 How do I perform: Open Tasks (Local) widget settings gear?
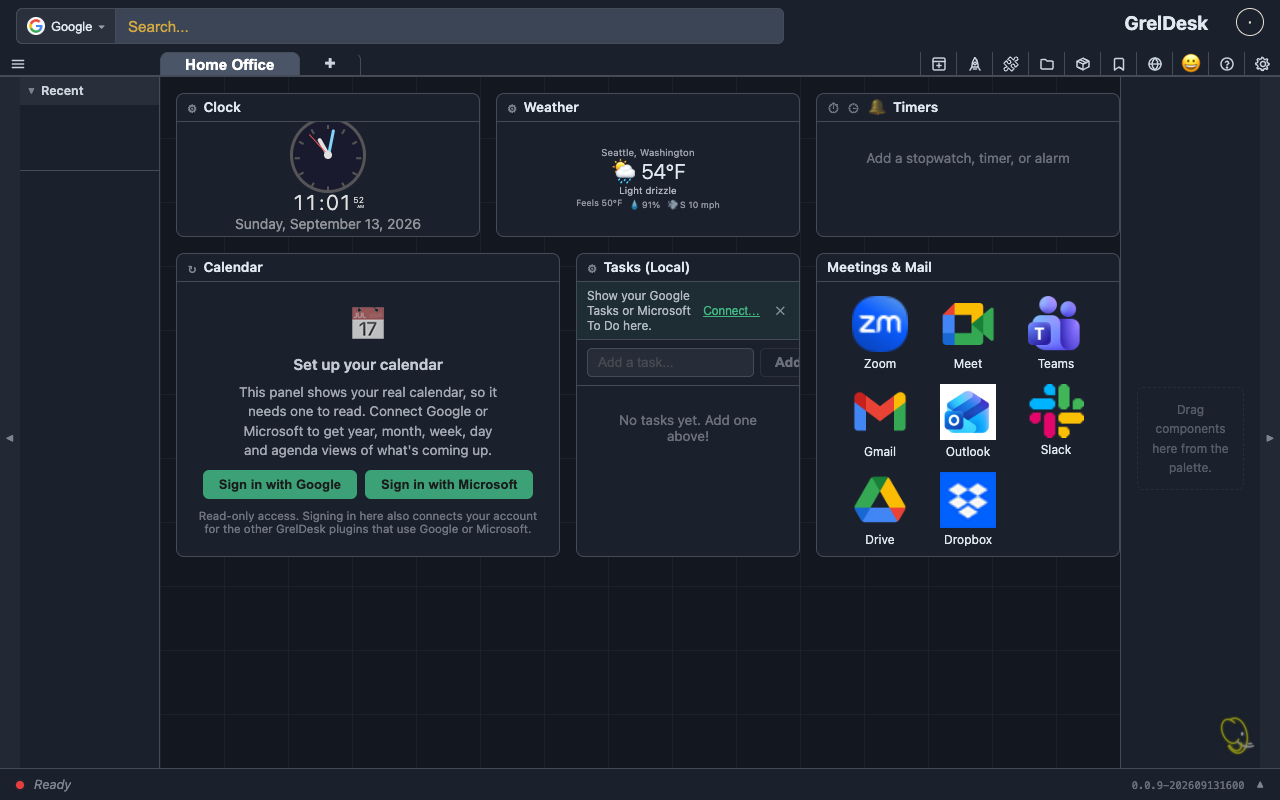[x=592, y=268]
